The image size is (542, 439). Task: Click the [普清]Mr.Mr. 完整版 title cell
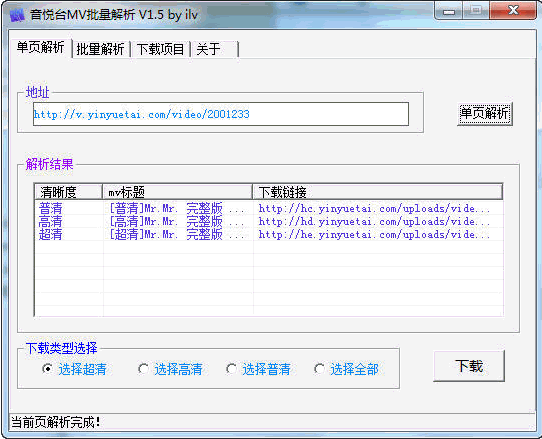click(x=177, y=208)
